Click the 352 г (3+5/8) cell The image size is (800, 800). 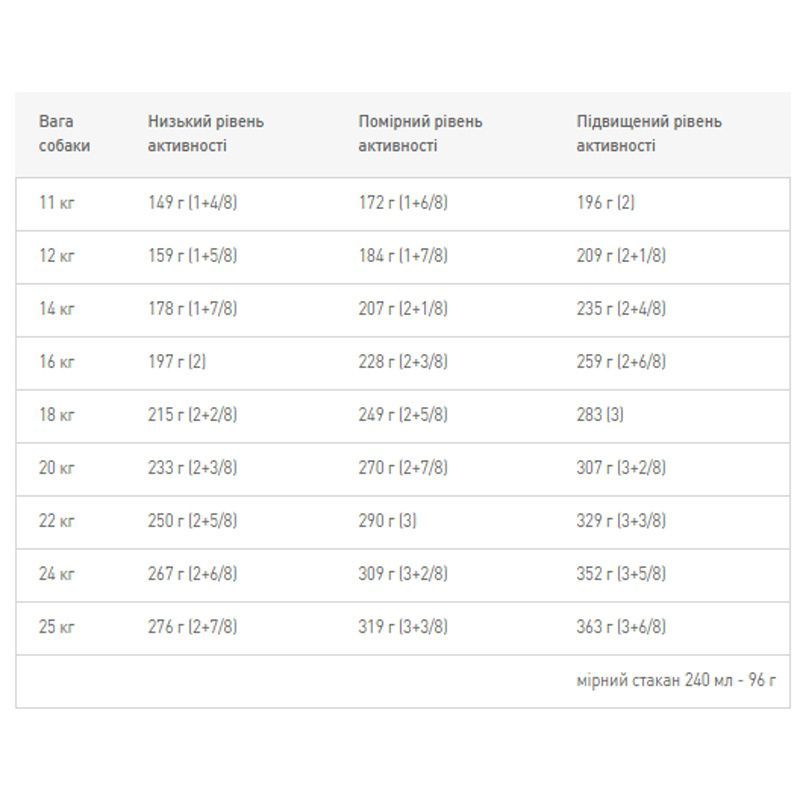point(621,574)
